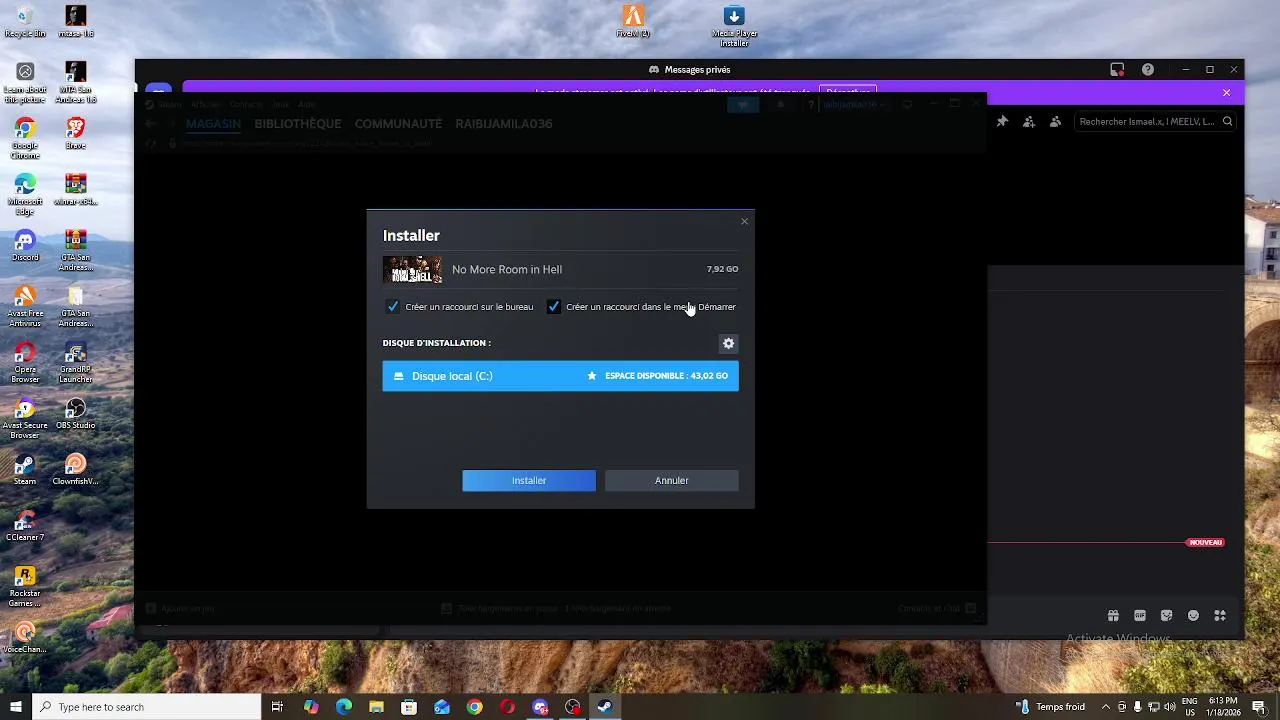
Task: Click taskbar search box
Action: (147, 707)
